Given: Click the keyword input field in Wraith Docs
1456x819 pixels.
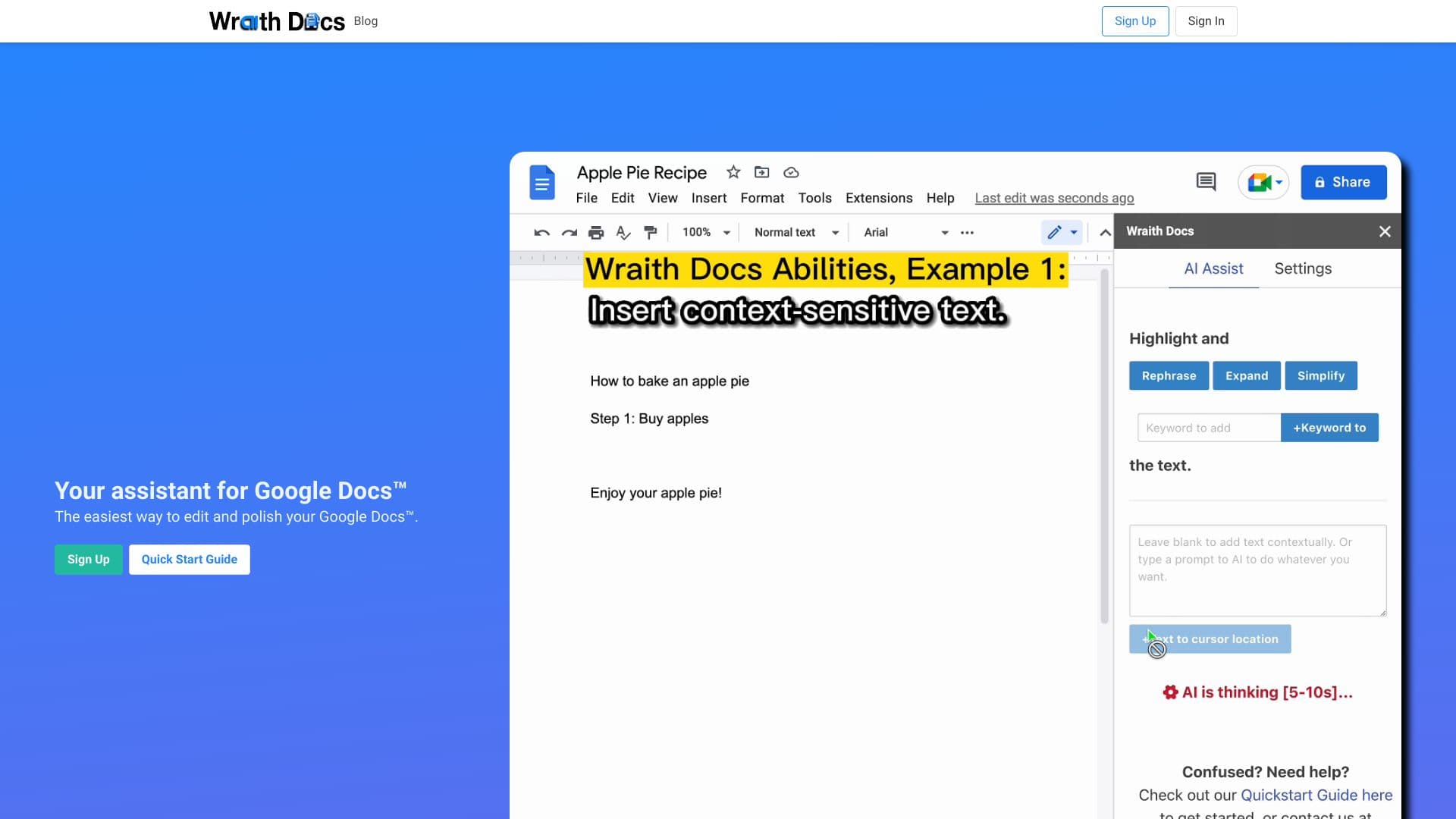Looking at the screenshot, I should coord(1208,427).
